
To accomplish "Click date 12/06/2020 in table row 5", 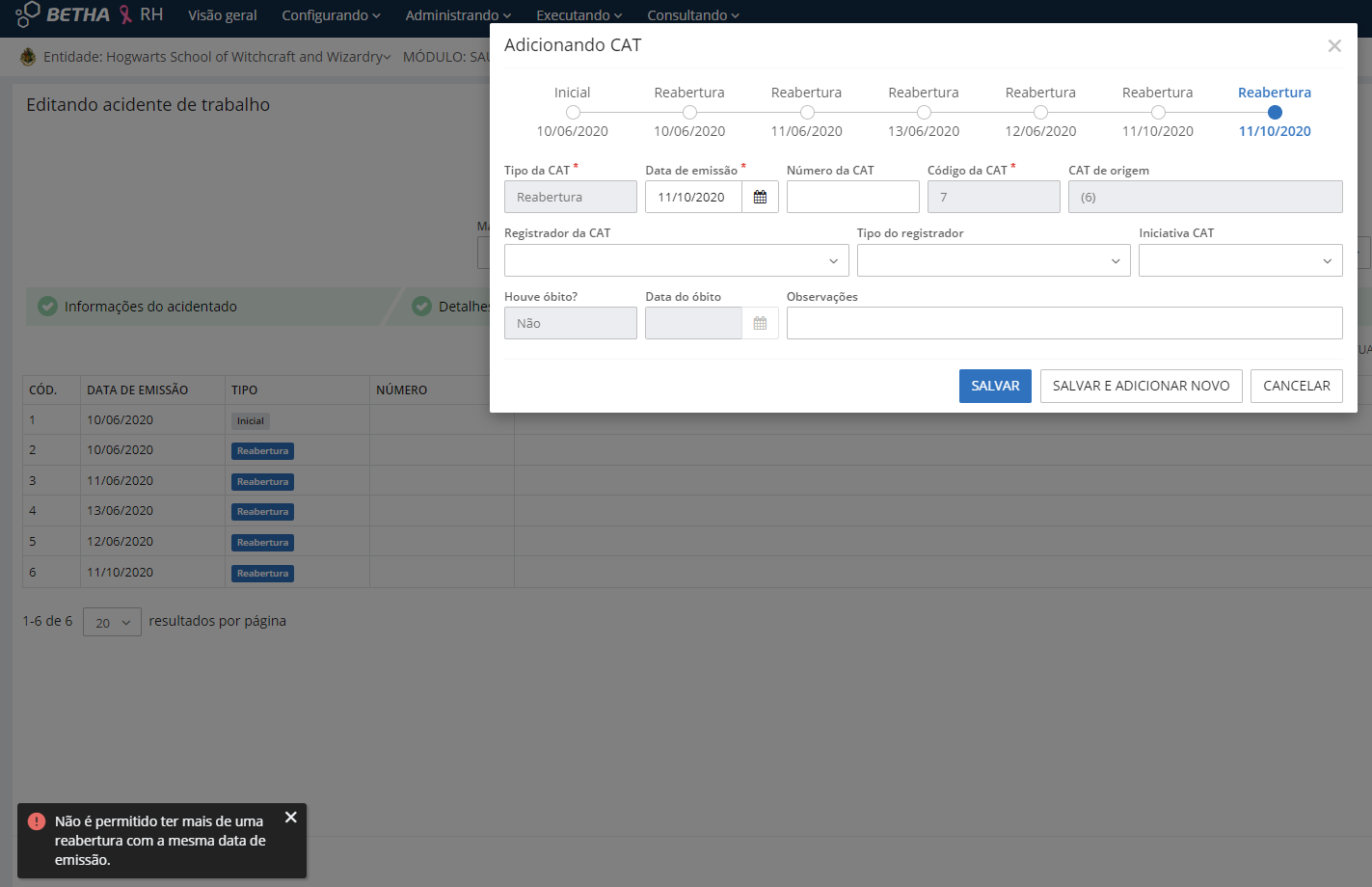I will point(120,542).
